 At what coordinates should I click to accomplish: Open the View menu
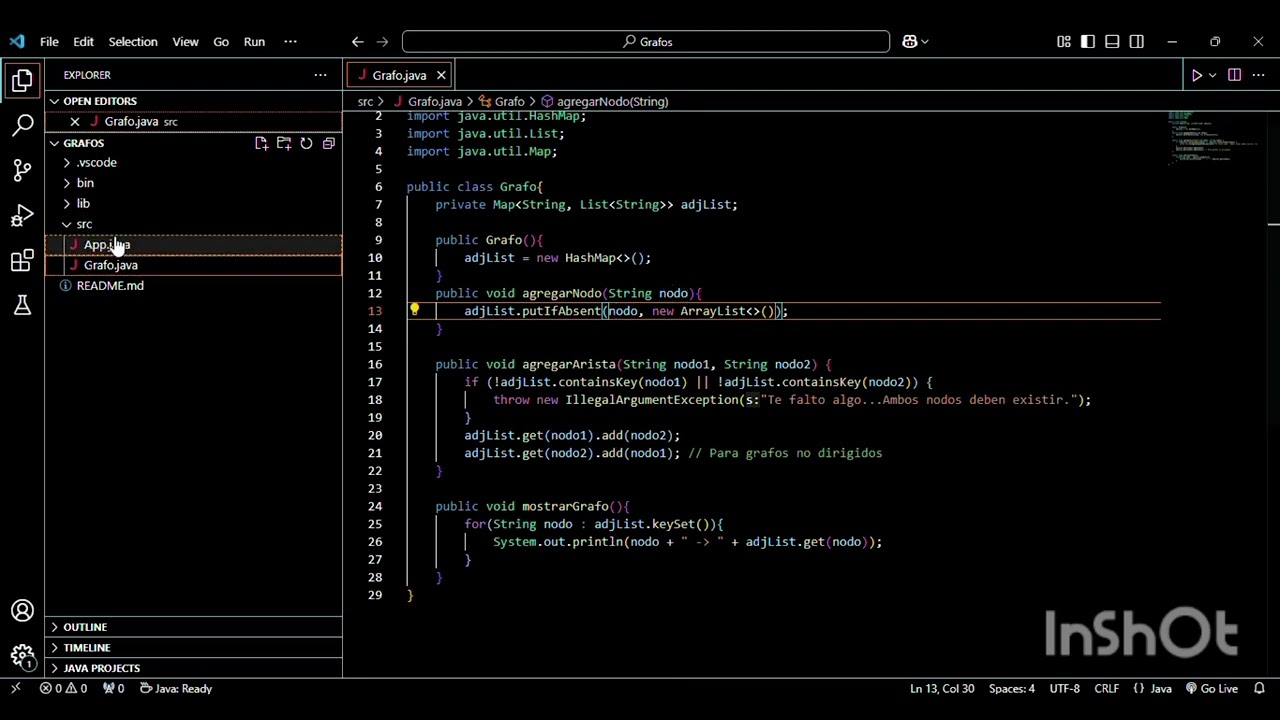185,41
